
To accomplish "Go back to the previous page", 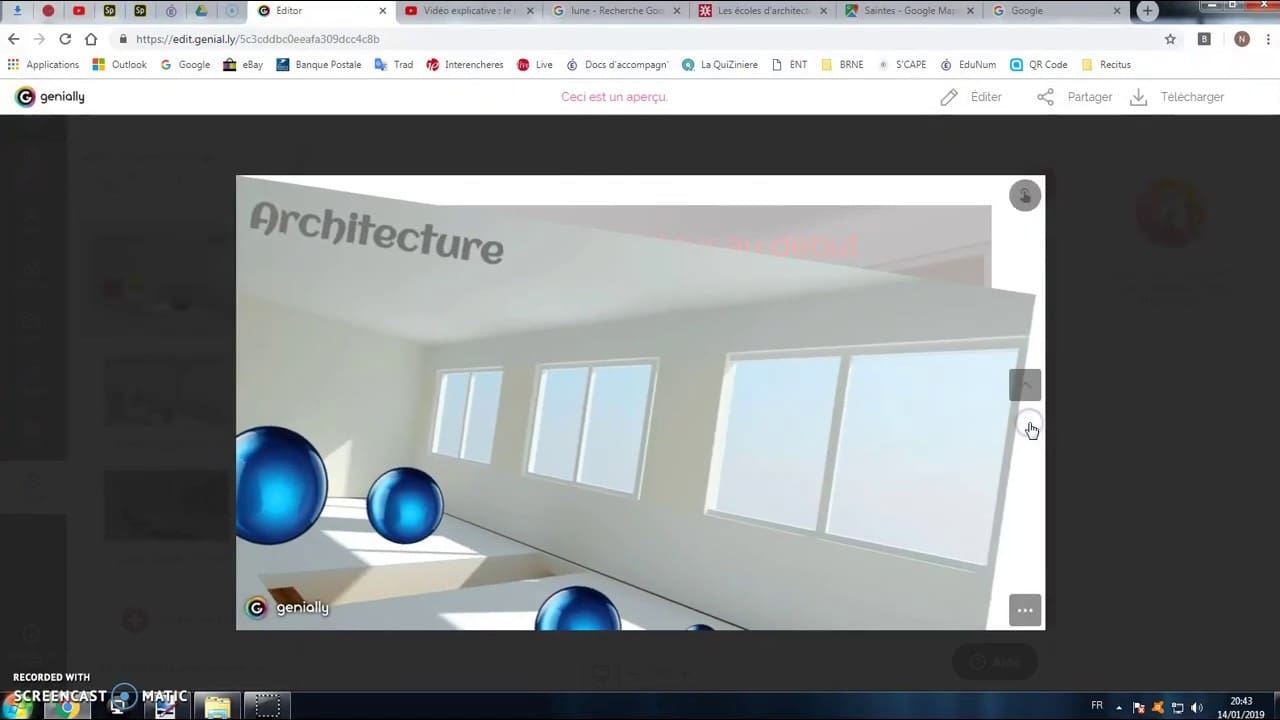I will click(x=13, y=39).
